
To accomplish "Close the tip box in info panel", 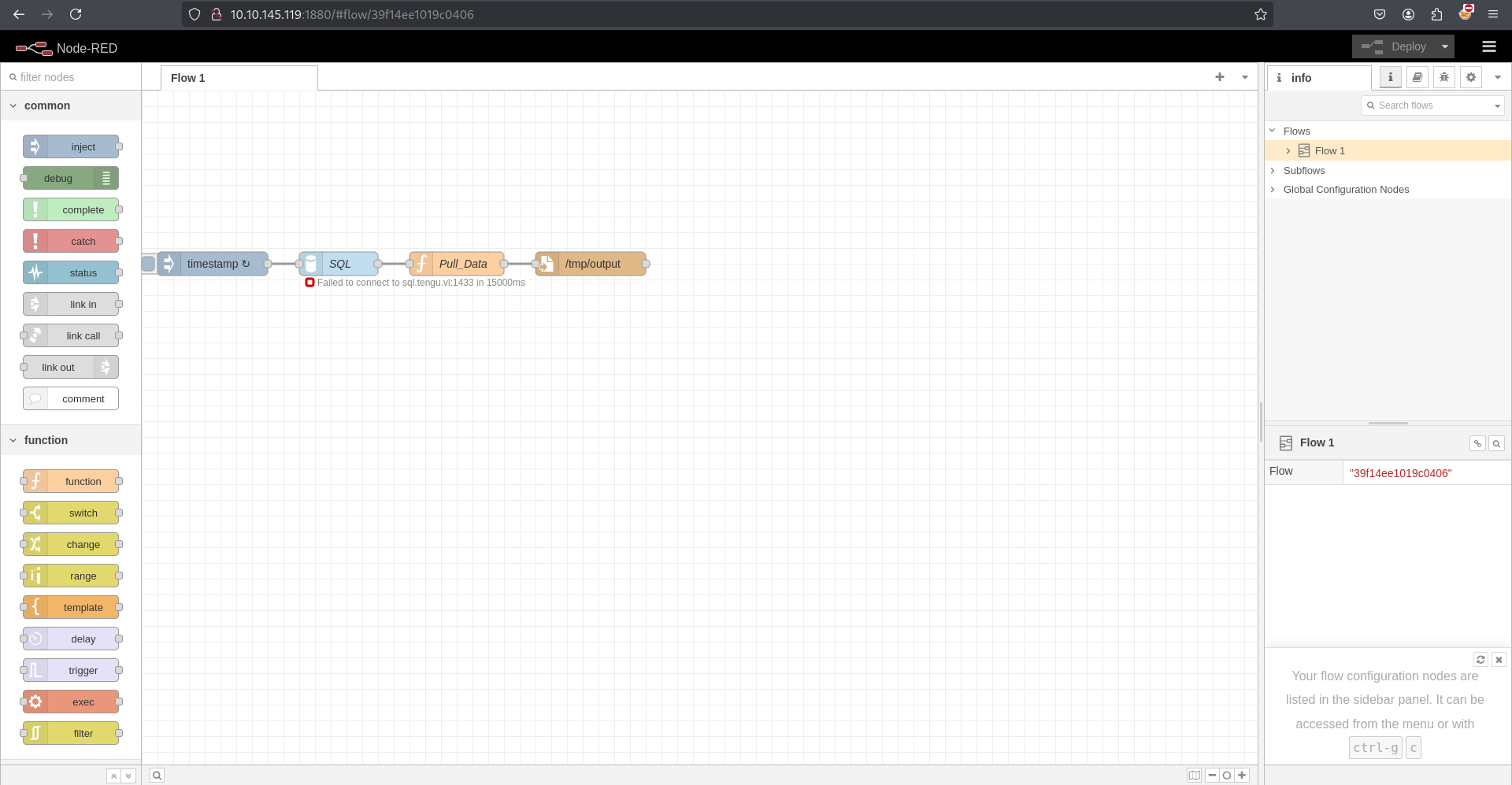I will pyautogui.click(x=1499, y=660).
